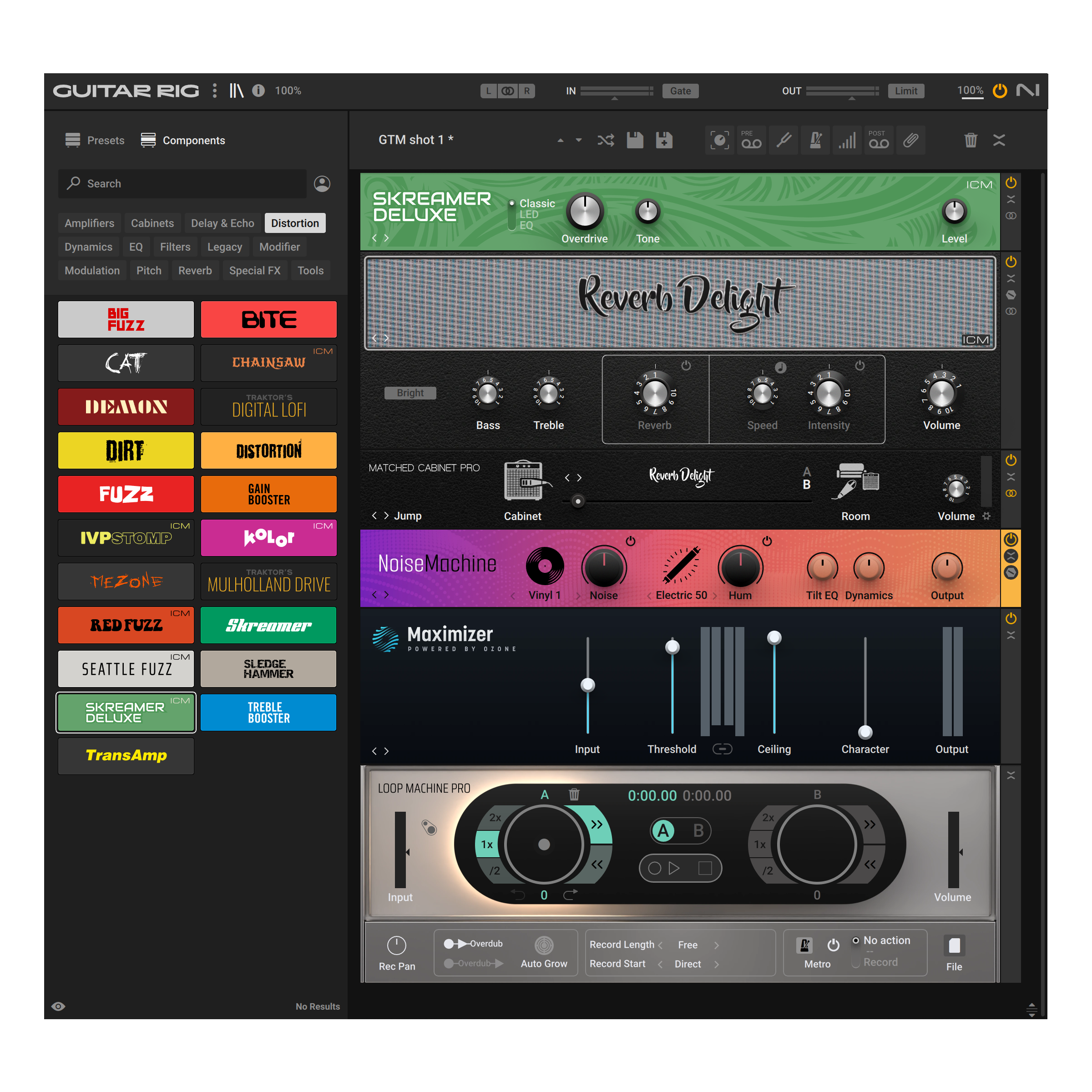Click the trash icon to clear rack
The image size is (1092, 1092).
971,140
